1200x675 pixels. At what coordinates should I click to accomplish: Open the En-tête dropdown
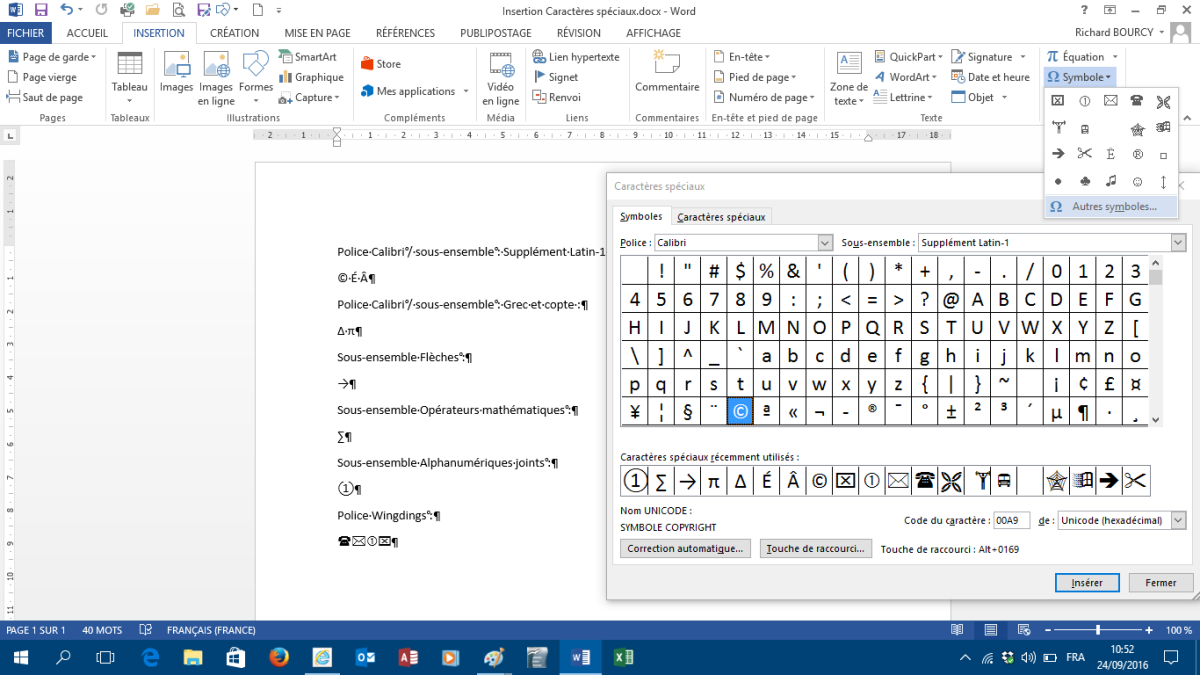coord(741,57)
